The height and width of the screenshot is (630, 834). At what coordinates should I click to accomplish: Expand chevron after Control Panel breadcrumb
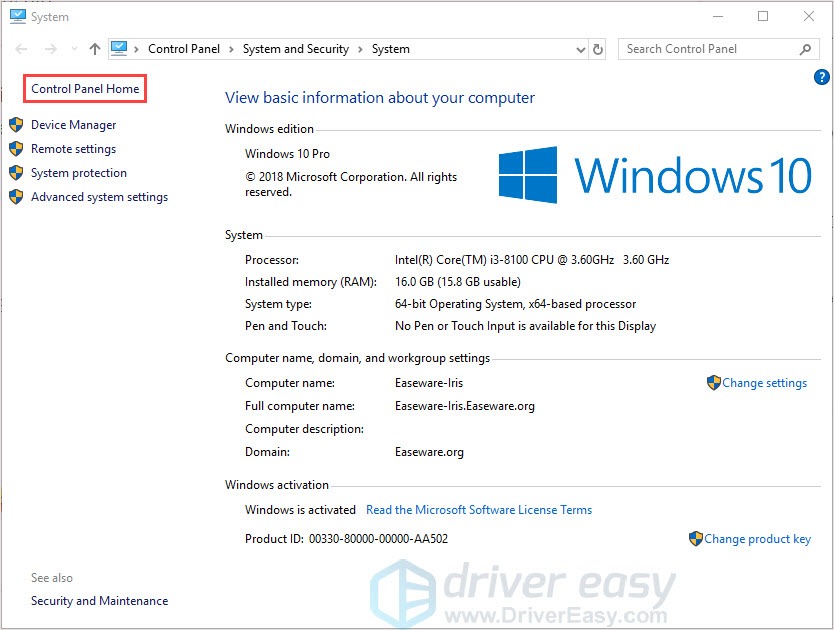(x=231, y=49)
